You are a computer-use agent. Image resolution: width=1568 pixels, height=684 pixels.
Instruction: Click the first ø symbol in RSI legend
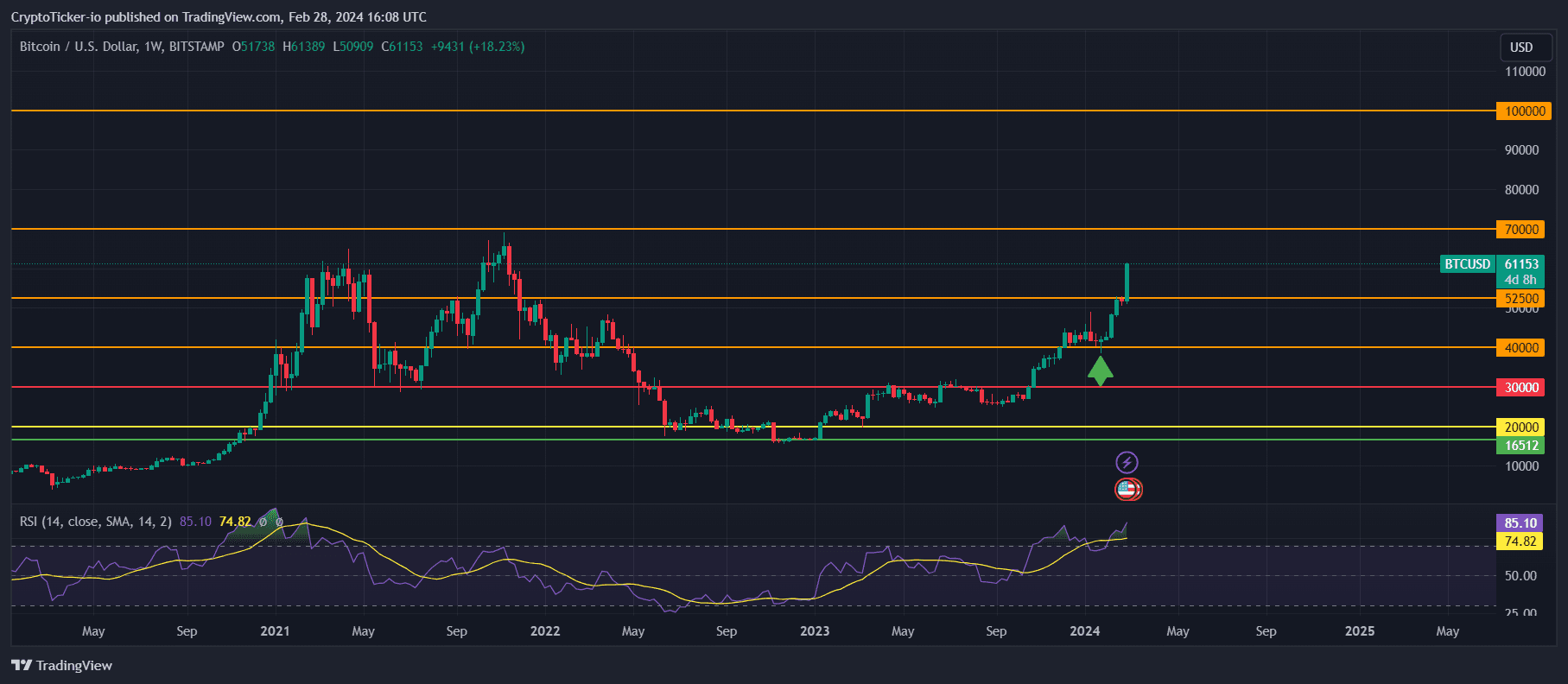pyautogui.click(x=263, y=522)
